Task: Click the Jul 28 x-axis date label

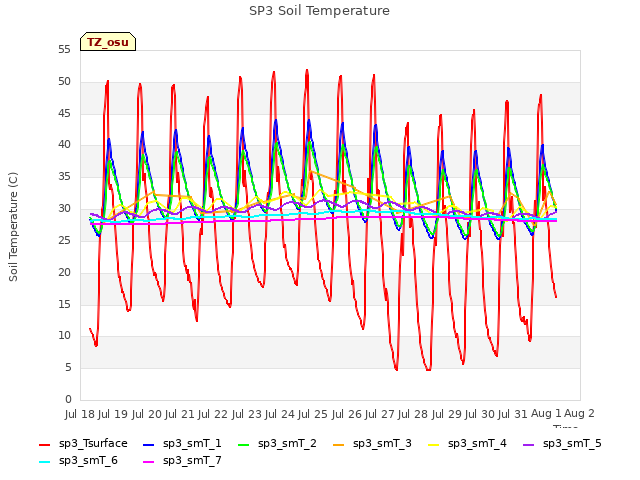Action: coord(413,414)
